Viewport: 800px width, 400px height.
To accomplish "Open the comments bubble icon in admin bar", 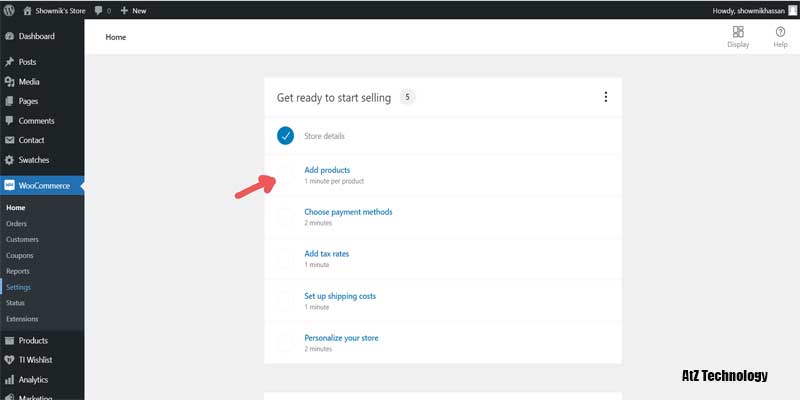I will 99,10.
